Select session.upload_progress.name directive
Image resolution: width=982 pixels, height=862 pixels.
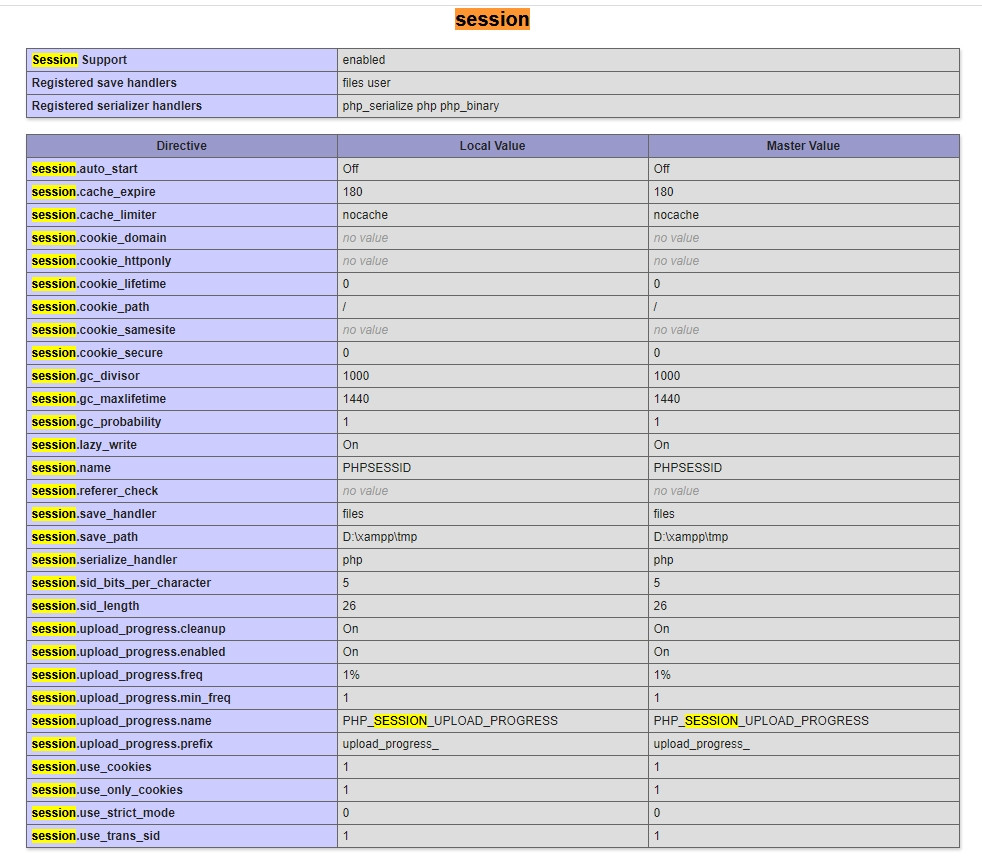[121, 721]
